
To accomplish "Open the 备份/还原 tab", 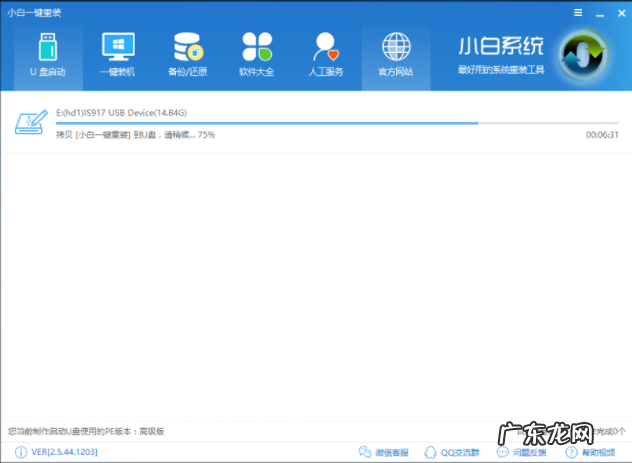I will pos(188,57).
